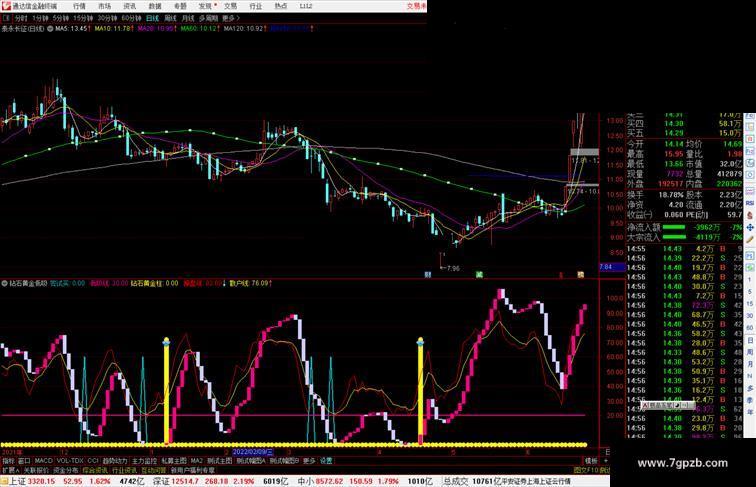Open the 市场 menu
The width and height of the screenshot is (756, 487).
coord(104,6)
